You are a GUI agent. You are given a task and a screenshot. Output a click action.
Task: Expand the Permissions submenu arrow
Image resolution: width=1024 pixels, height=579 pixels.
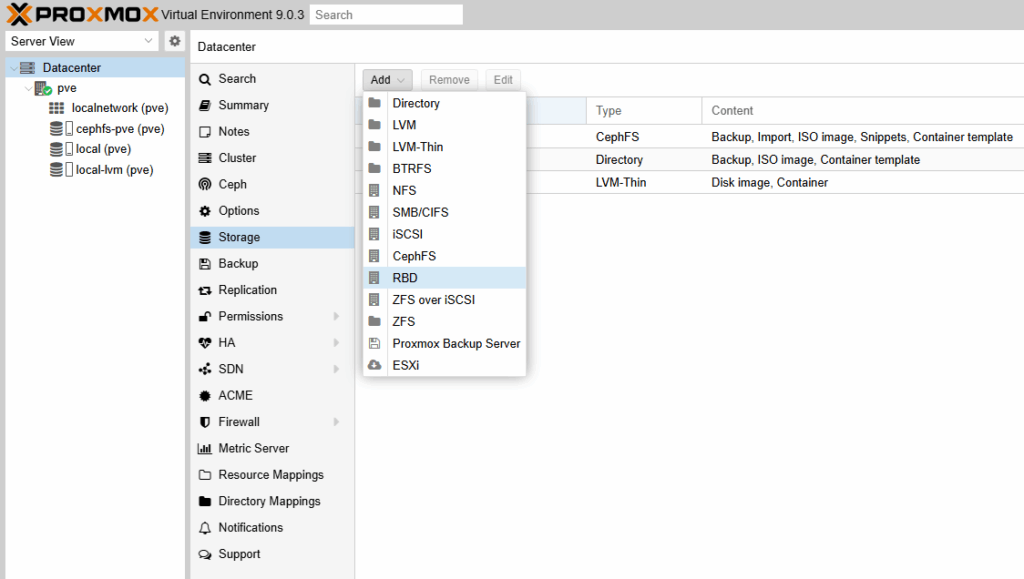pos(336,317)
